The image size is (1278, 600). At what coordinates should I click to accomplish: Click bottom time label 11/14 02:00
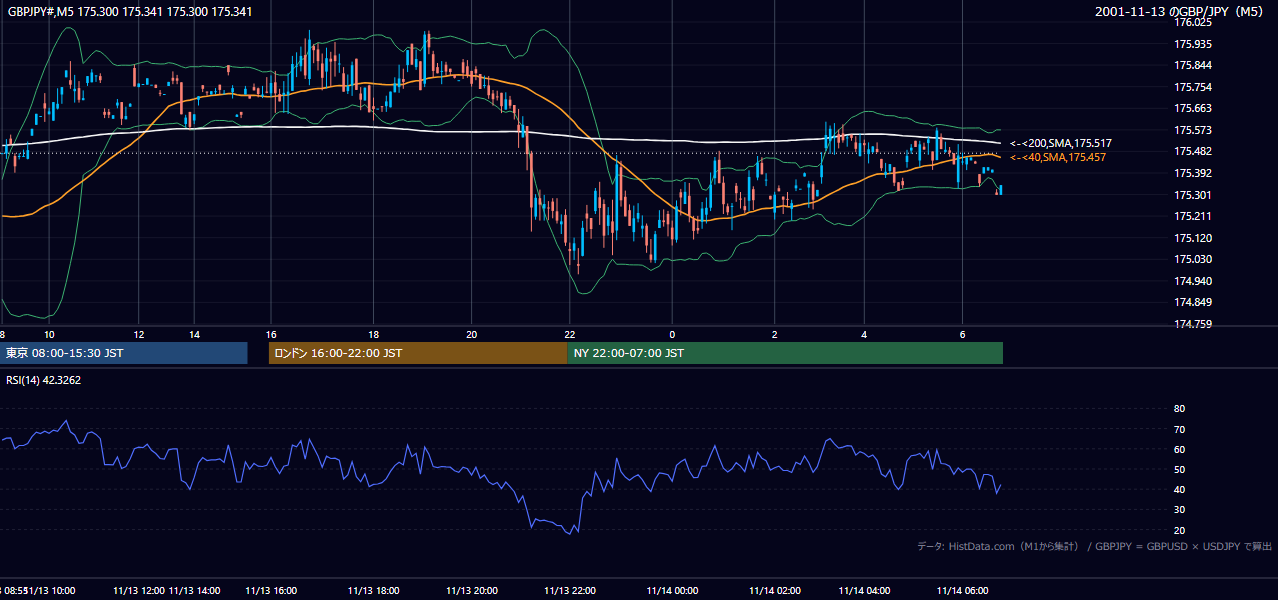tap(774, 591)
